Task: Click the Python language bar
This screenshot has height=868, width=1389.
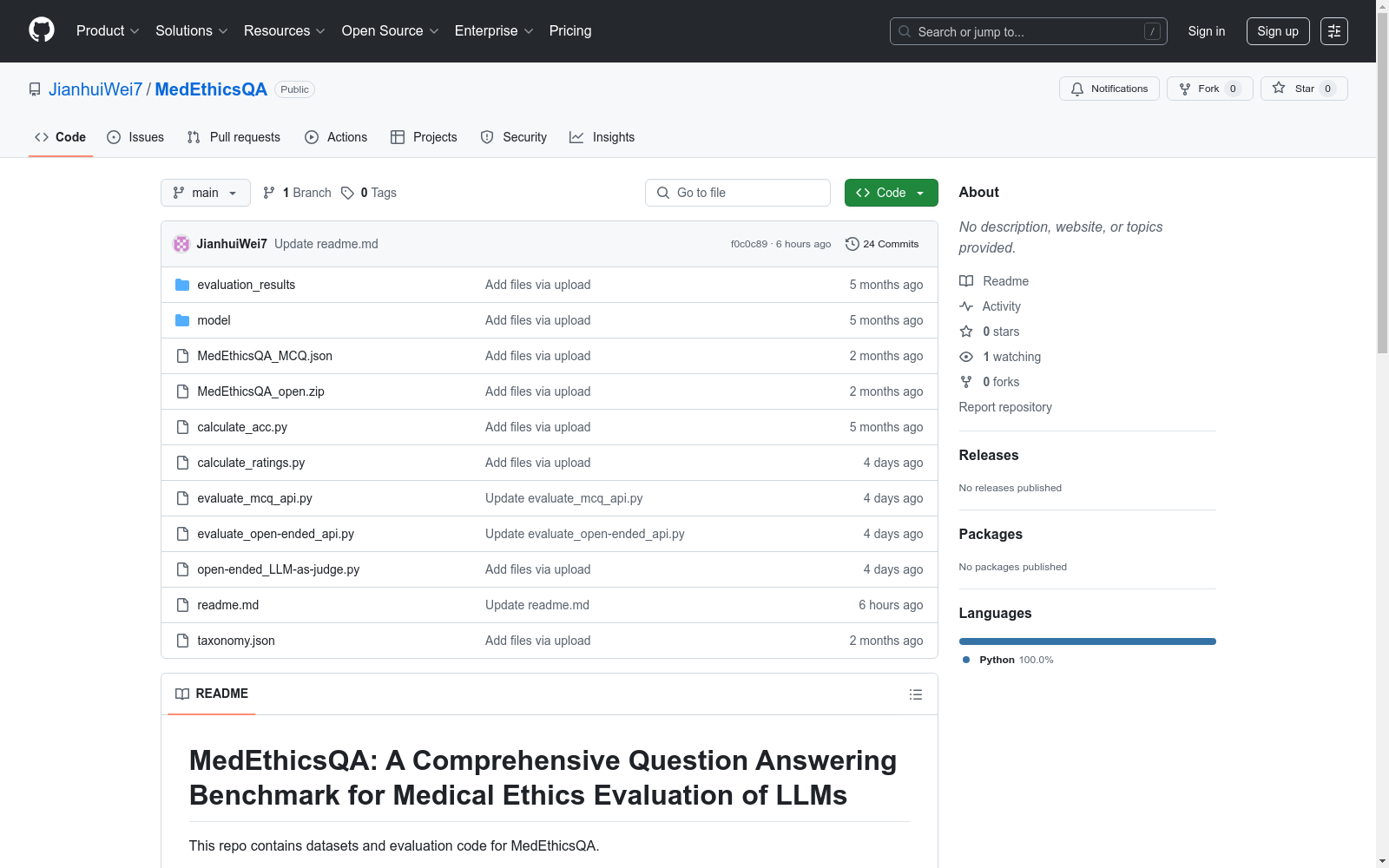Action: (1088, 641)
